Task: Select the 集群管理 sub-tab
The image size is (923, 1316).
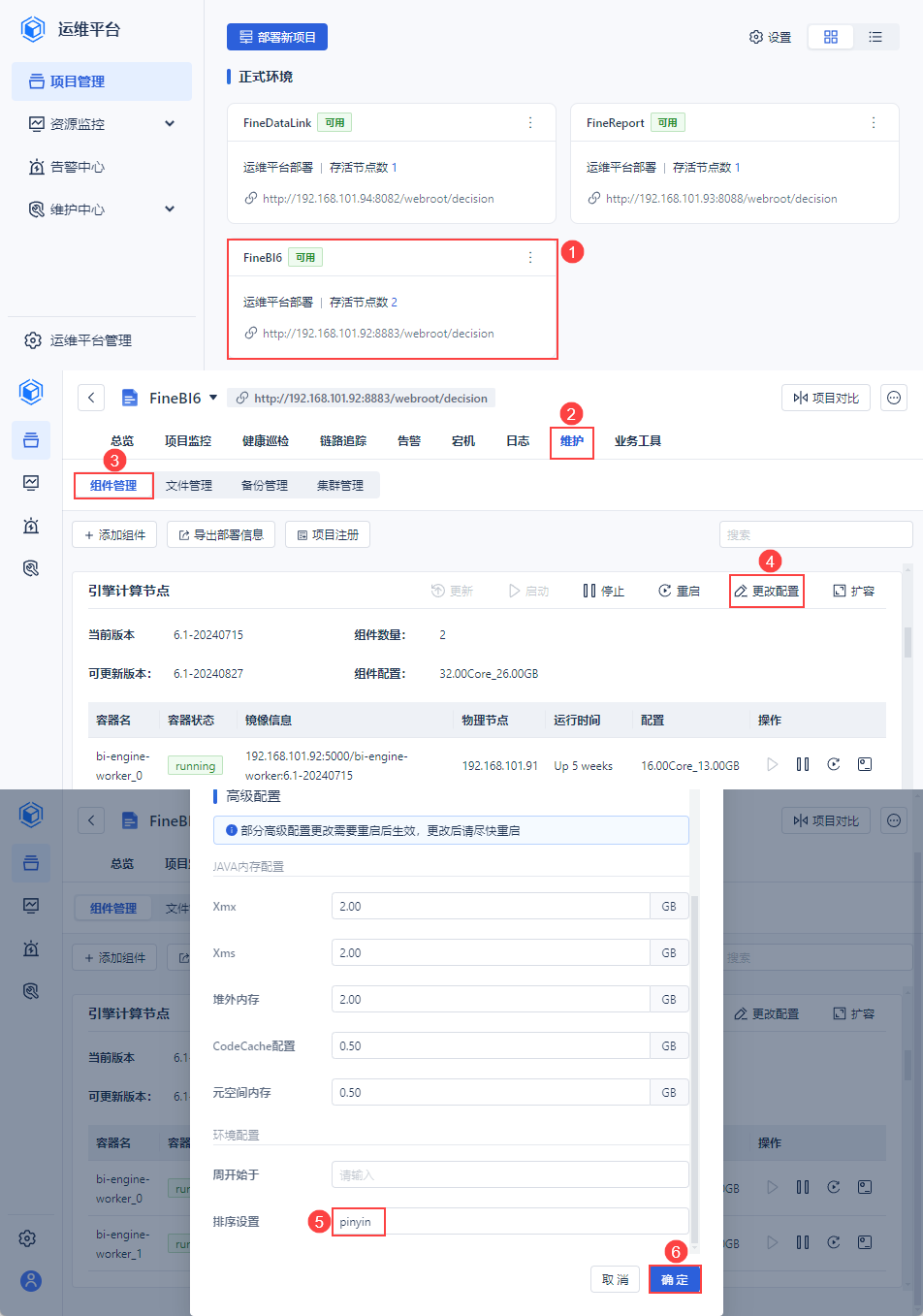Action: 340,485
